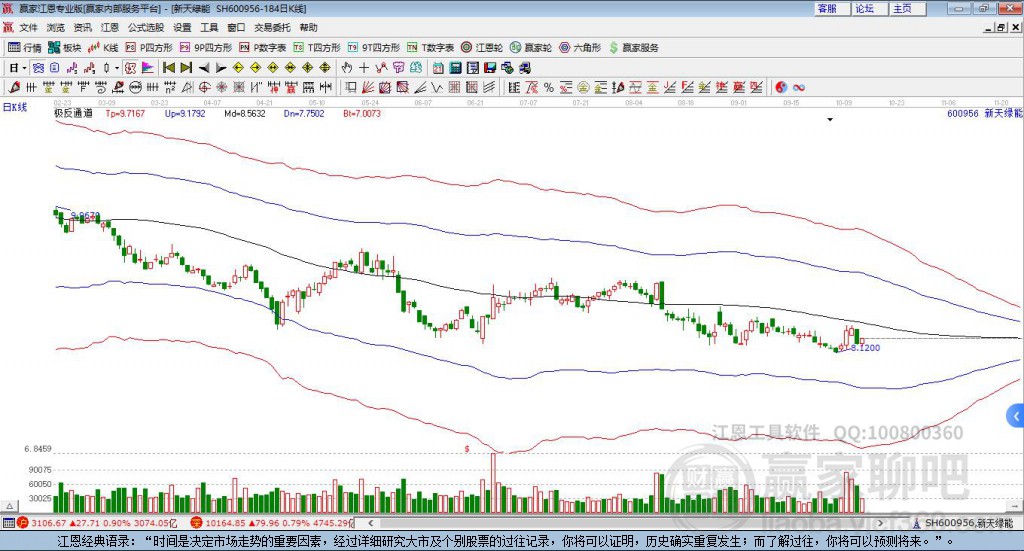Open the 六角形 hexagon tool
This screenshot has height=551, width=1024.
(580, 48)
